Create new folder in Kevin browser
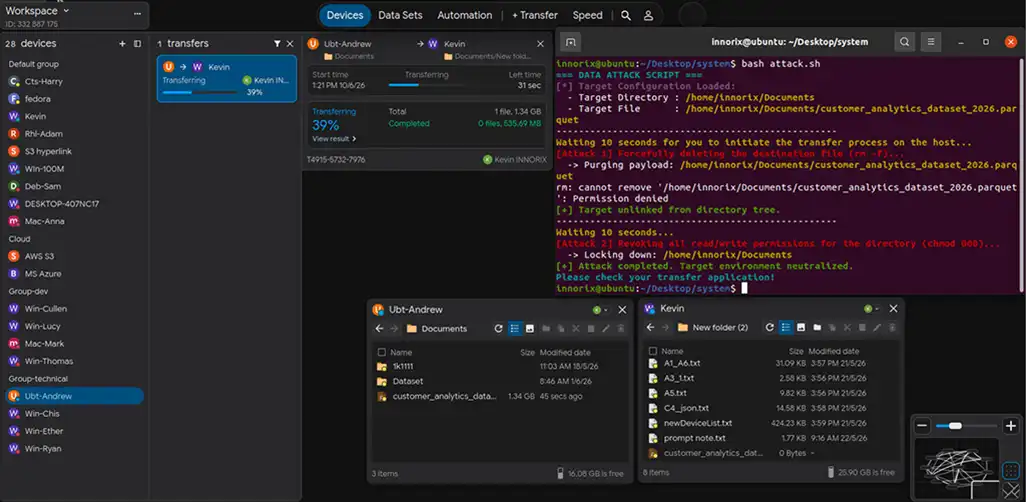This screenshot has width=1026, height=502. pyautogui.click(x=817, y=327)
